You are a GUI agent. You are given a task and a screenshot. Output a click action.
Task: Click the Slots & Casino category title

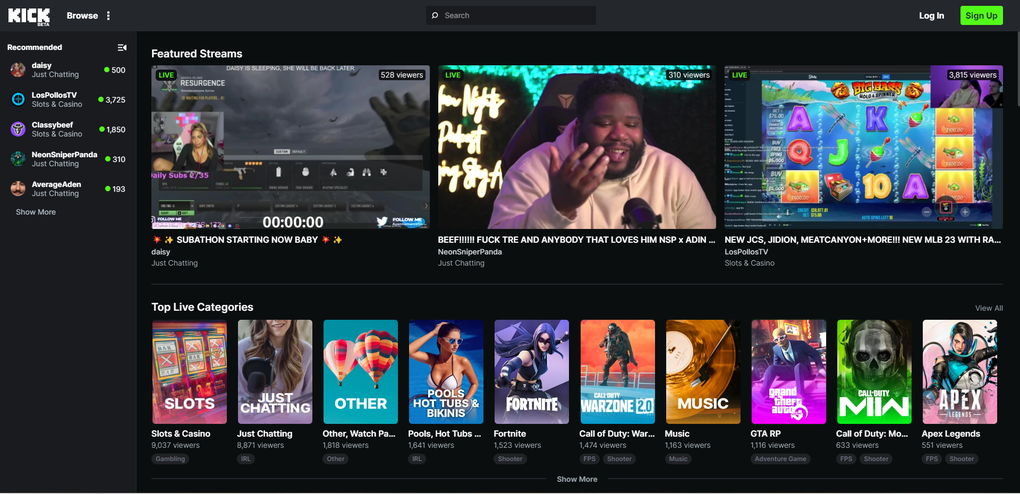point(181,433)
